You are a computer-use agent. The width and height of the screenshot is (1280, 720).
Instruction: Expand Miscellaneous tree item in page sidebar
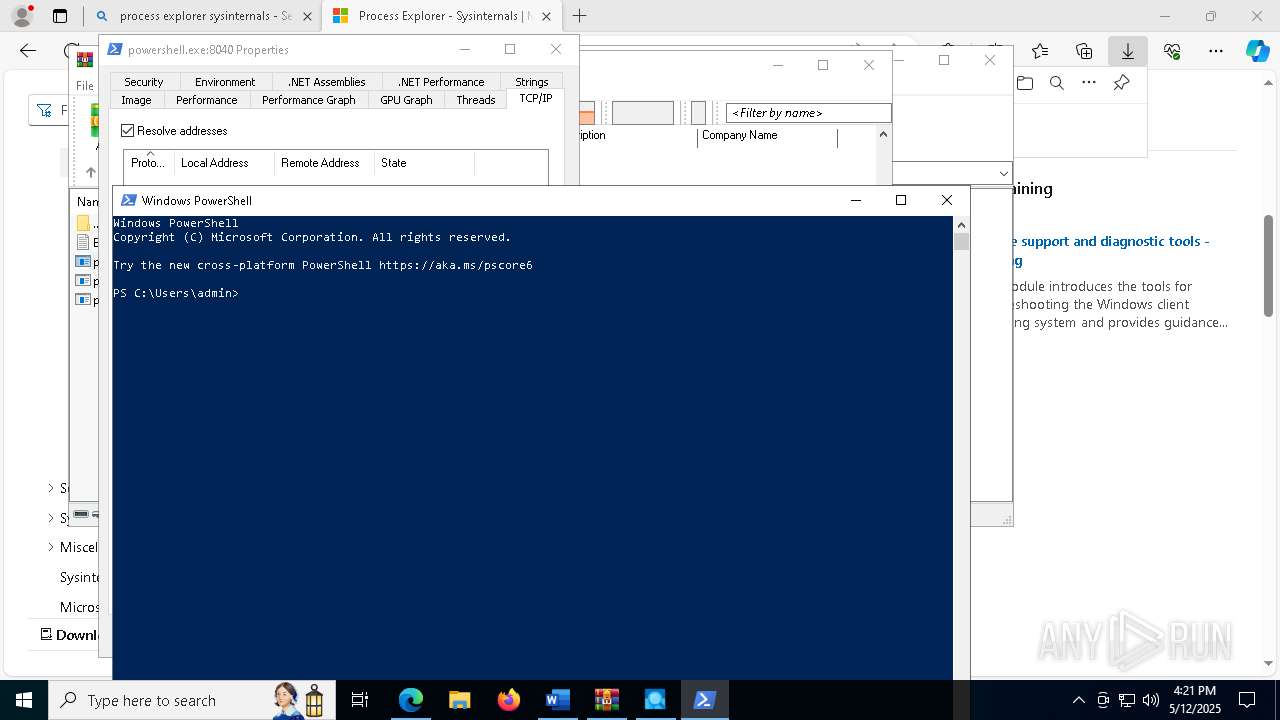coord(51,547)
